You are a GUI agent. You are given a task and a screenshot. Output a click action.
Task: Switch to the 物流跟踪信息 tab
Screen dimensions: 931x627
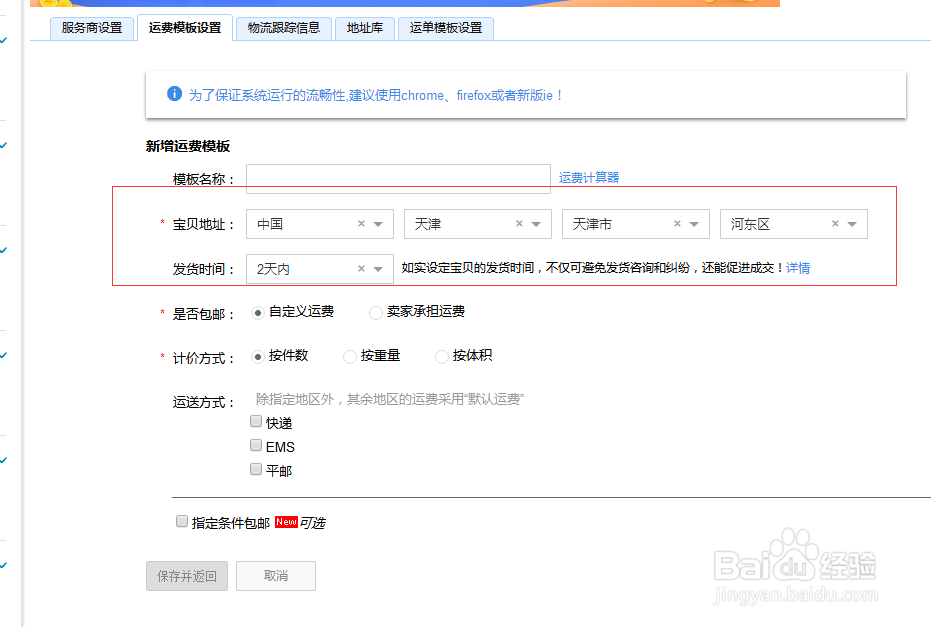[x=287, y=29]
